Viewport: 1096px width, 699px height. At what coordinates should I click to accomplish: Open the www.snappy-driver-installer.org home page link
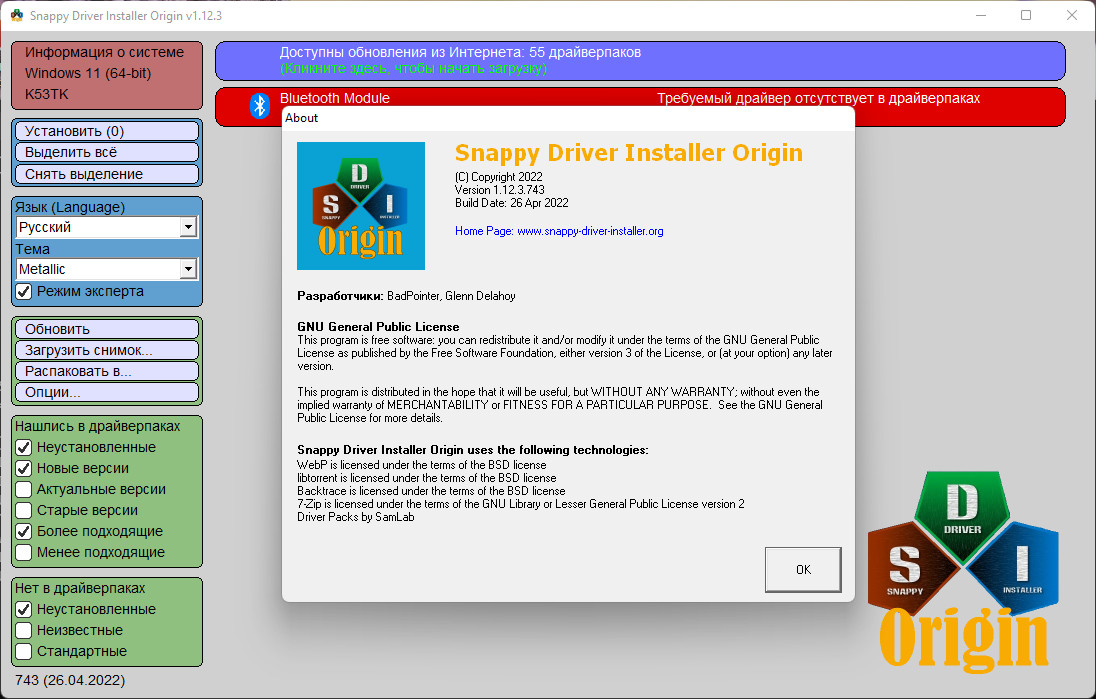590,231
